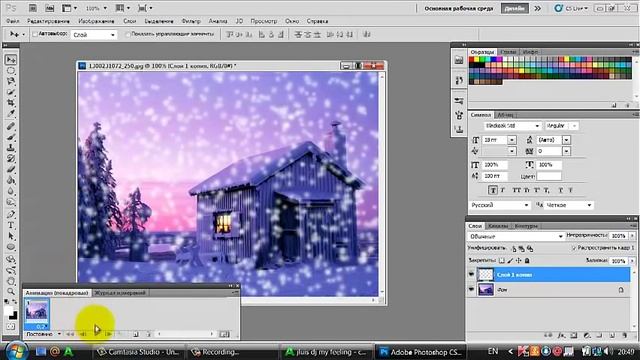The width and height of the screenshot is (640, 360).
Task: Select the Horizontal Type tool
Action: pyautogui.click(x=11, y=225)
